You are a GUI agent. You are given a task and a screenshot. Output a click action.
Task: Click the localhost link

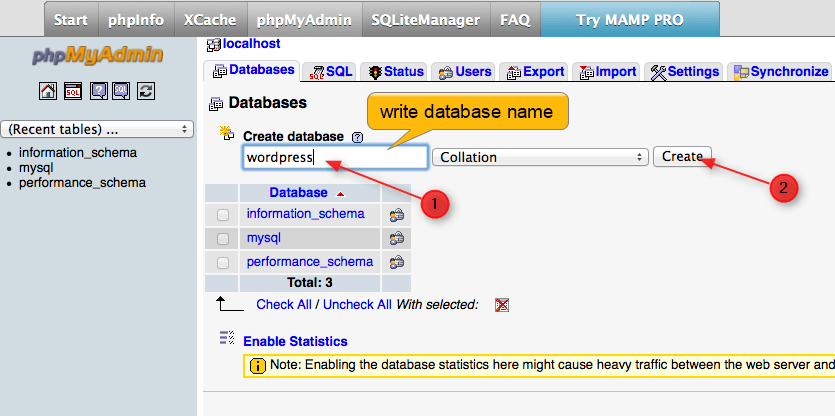(x=252, y=44)
